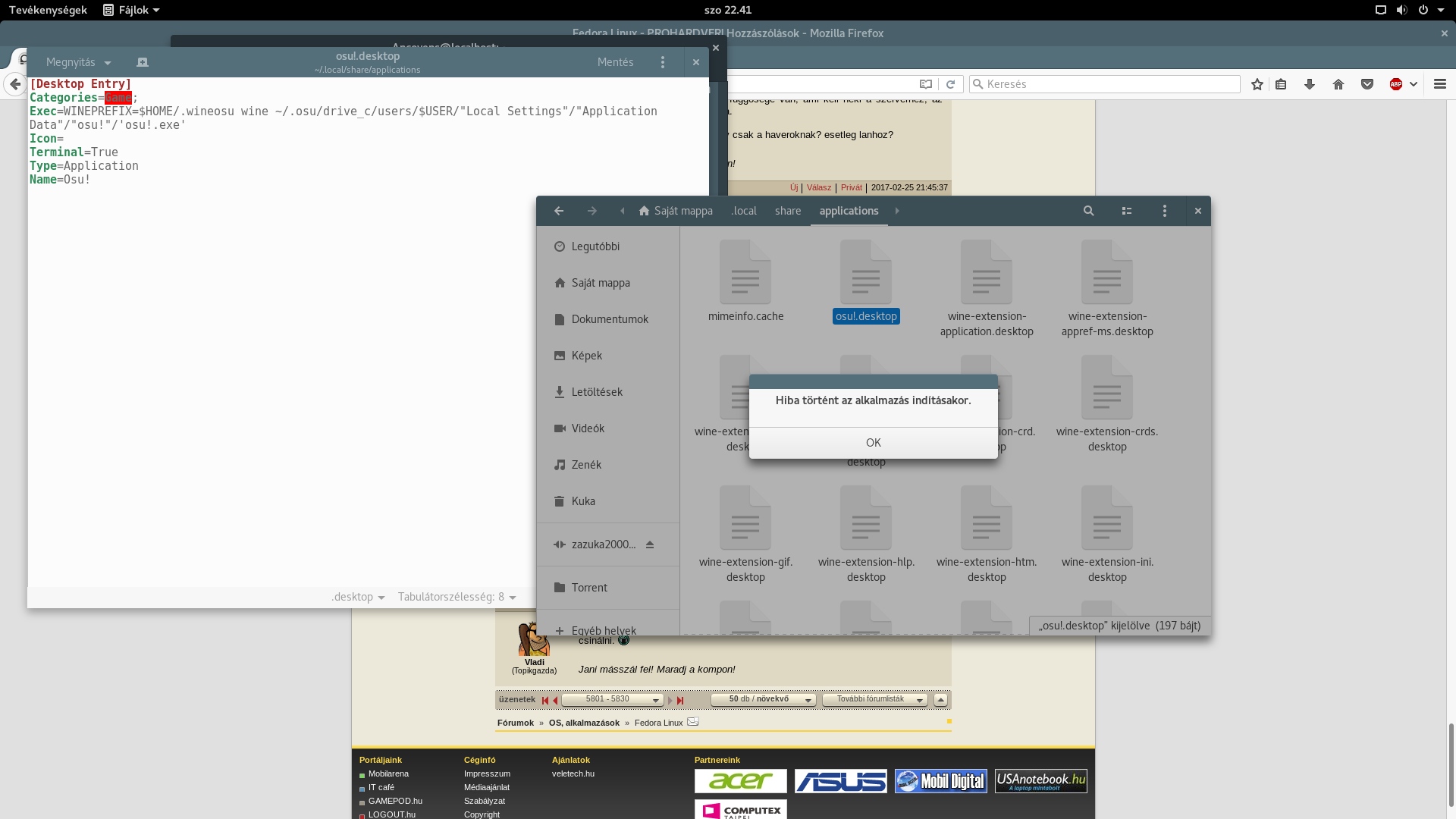Select wine-extension-crds.desktop file
Image resolution: width=1456 pixels, height=819 pixels.
coord(1107,404)
